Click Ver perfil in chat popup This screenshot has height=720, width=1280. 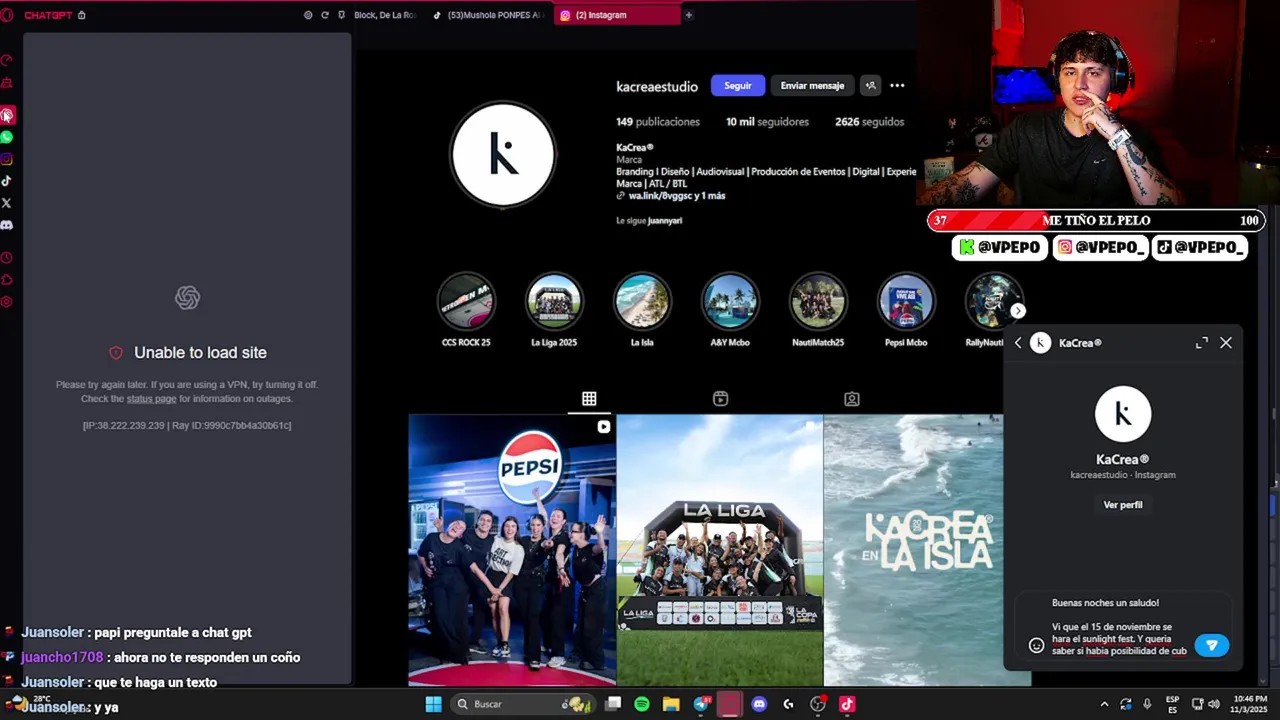coord(1123,505)
